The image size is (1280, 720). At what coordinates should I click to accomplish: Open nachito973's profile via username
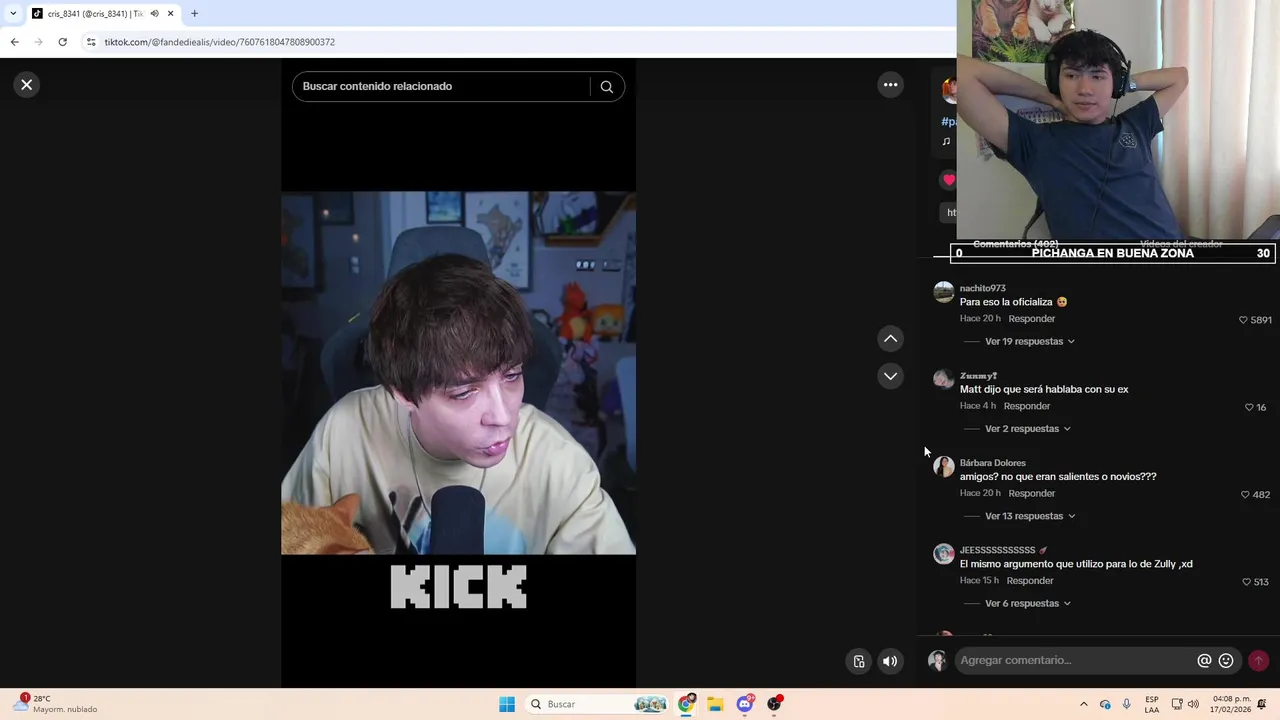[982, 288]
